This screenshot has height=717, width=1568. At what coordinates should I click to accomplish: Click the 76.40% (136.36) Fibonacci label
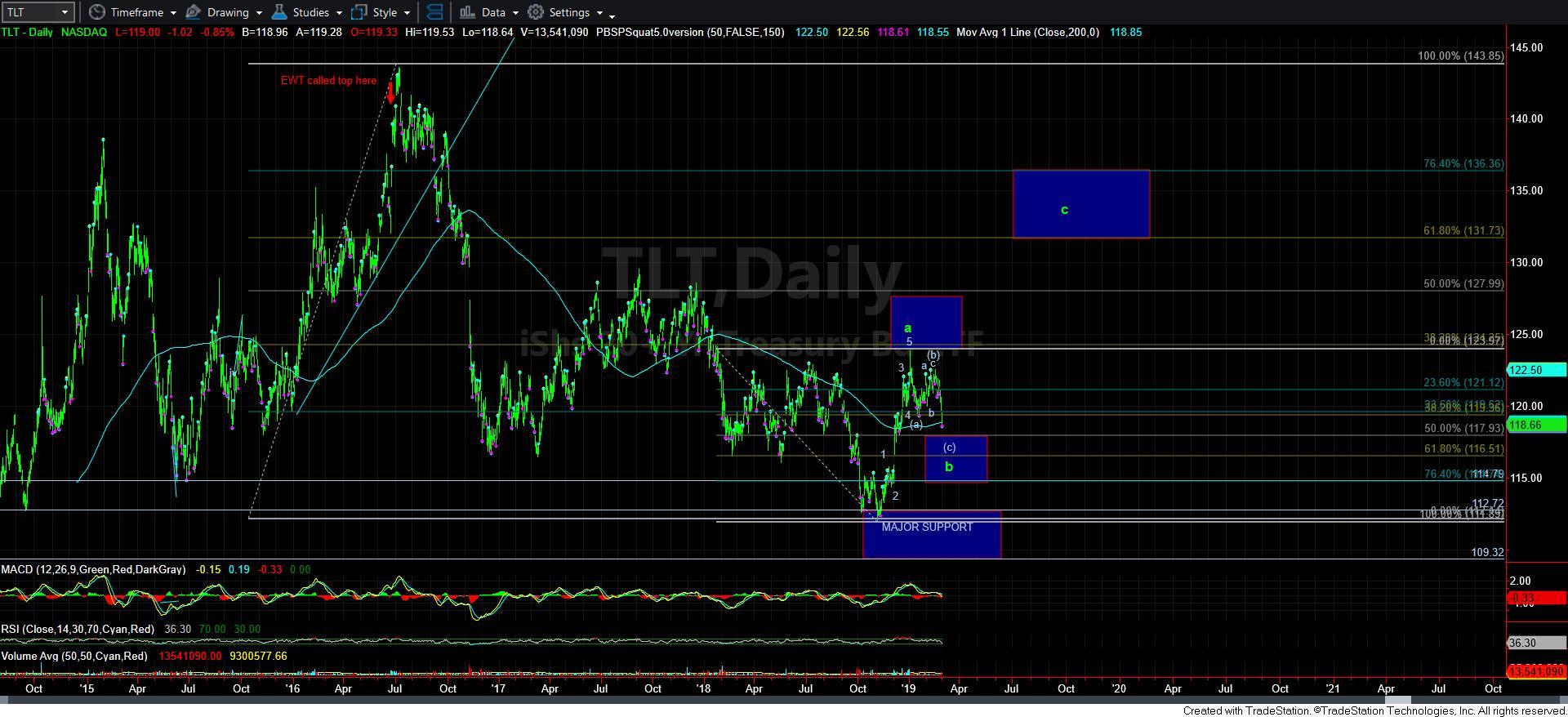click(1463, 163)
